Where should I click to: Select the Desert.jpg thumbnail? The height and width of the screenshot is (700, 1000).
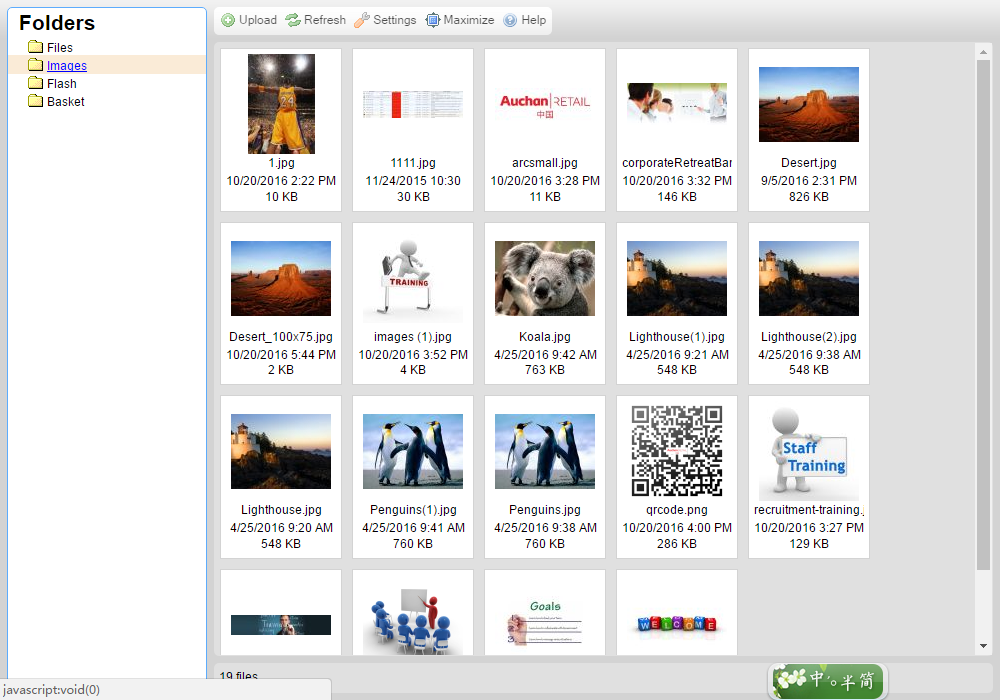click(809, 104)
